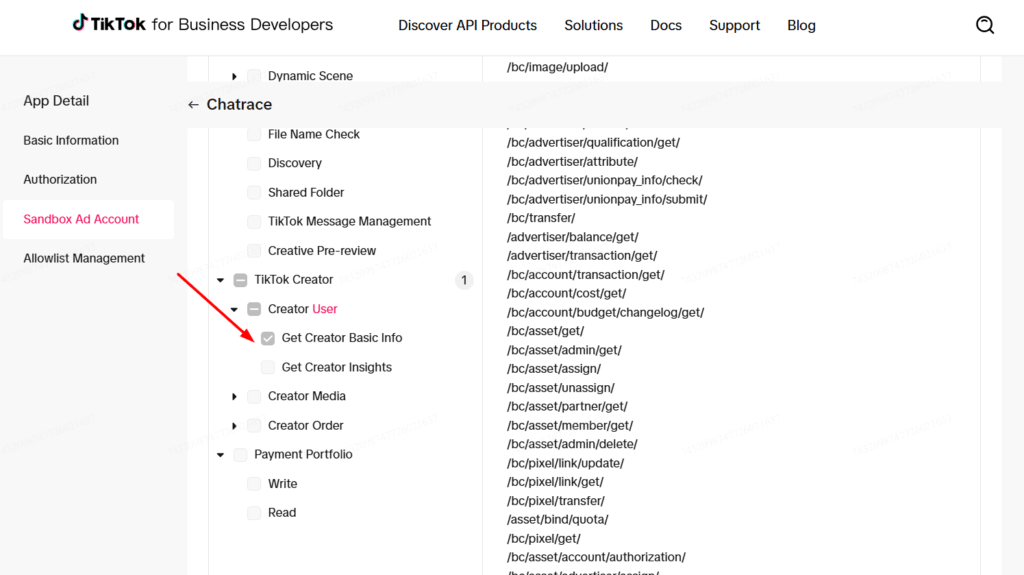Open the search magnifier icon

[x=985, y=25]
